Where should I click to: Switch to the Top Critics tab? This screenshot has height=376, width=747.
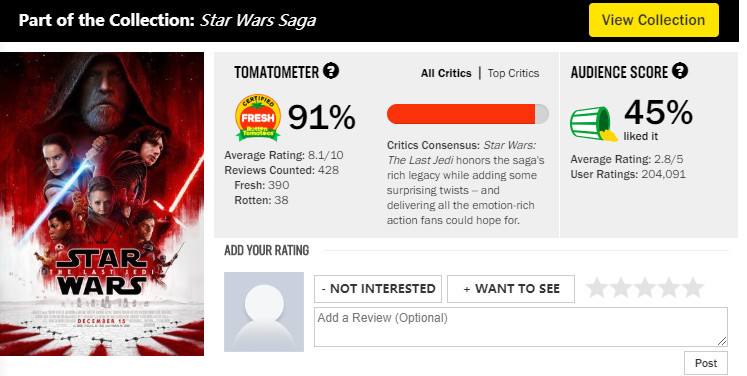point(513,73)
